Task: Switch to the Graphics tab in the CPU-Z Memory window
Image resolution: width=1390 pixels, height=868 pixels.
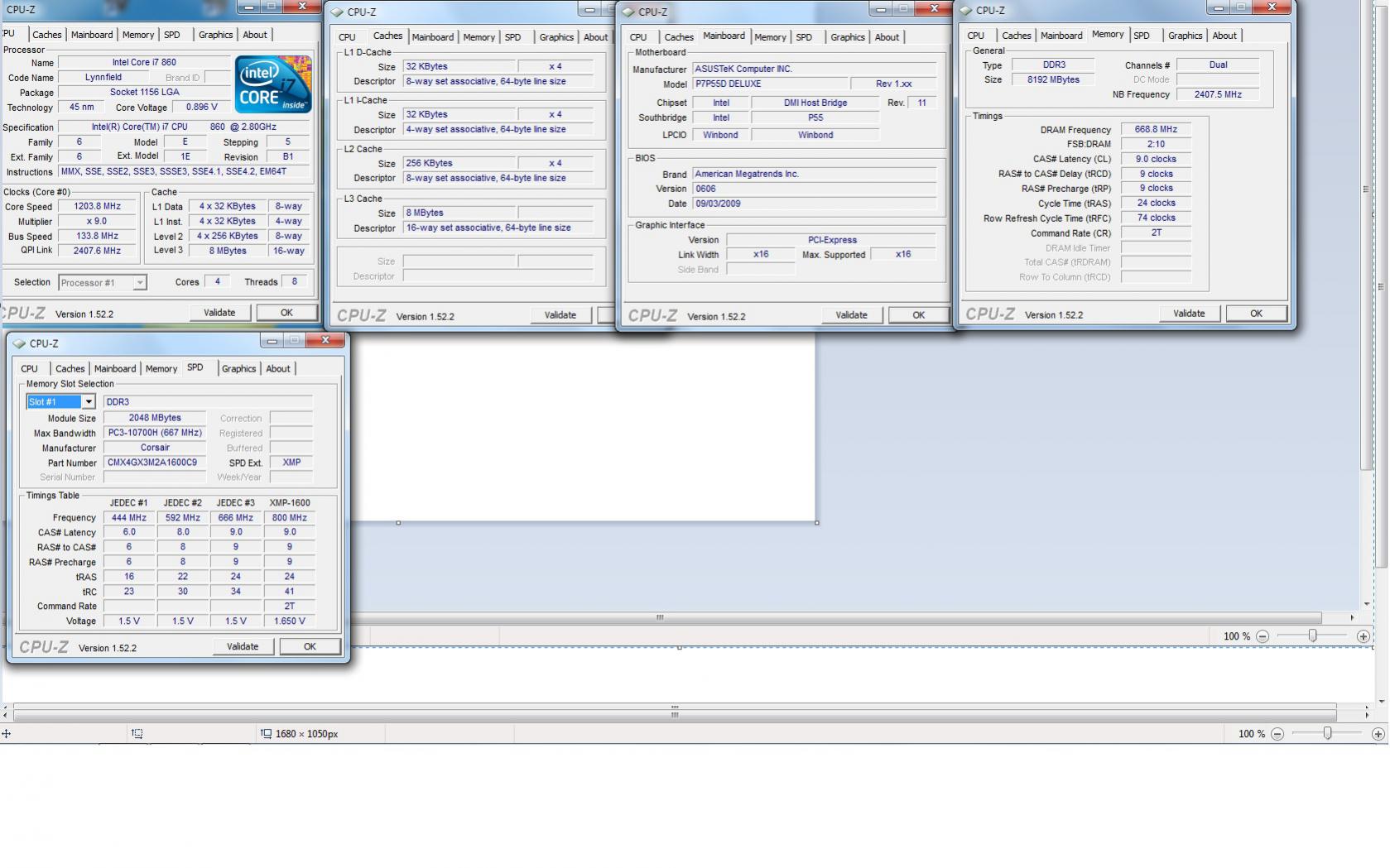Action: click(1185, 36)
